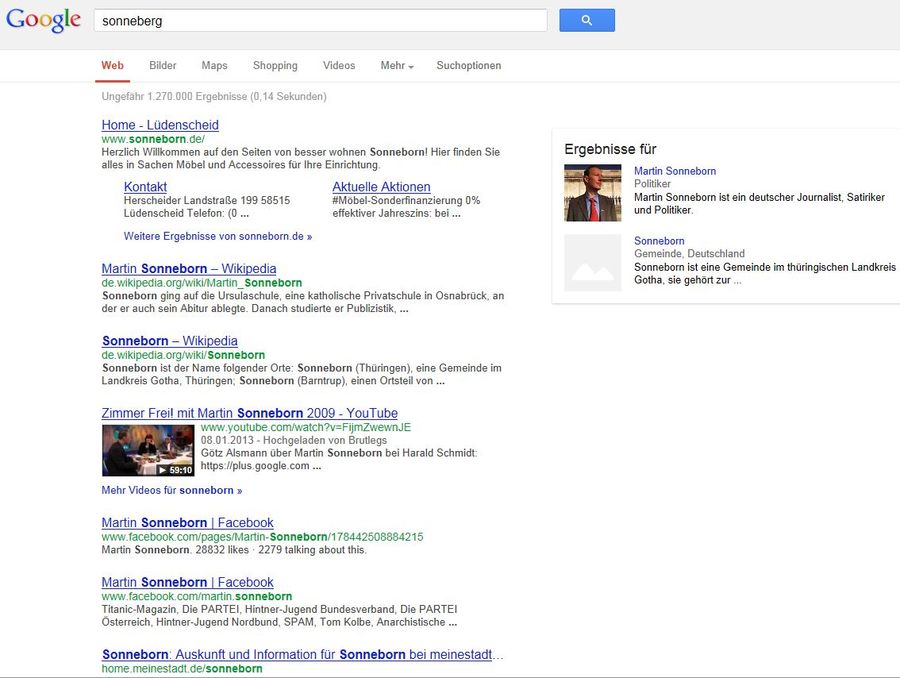Show Weitere Ergebnisse von sonneborn.de

tap(218, 237)
